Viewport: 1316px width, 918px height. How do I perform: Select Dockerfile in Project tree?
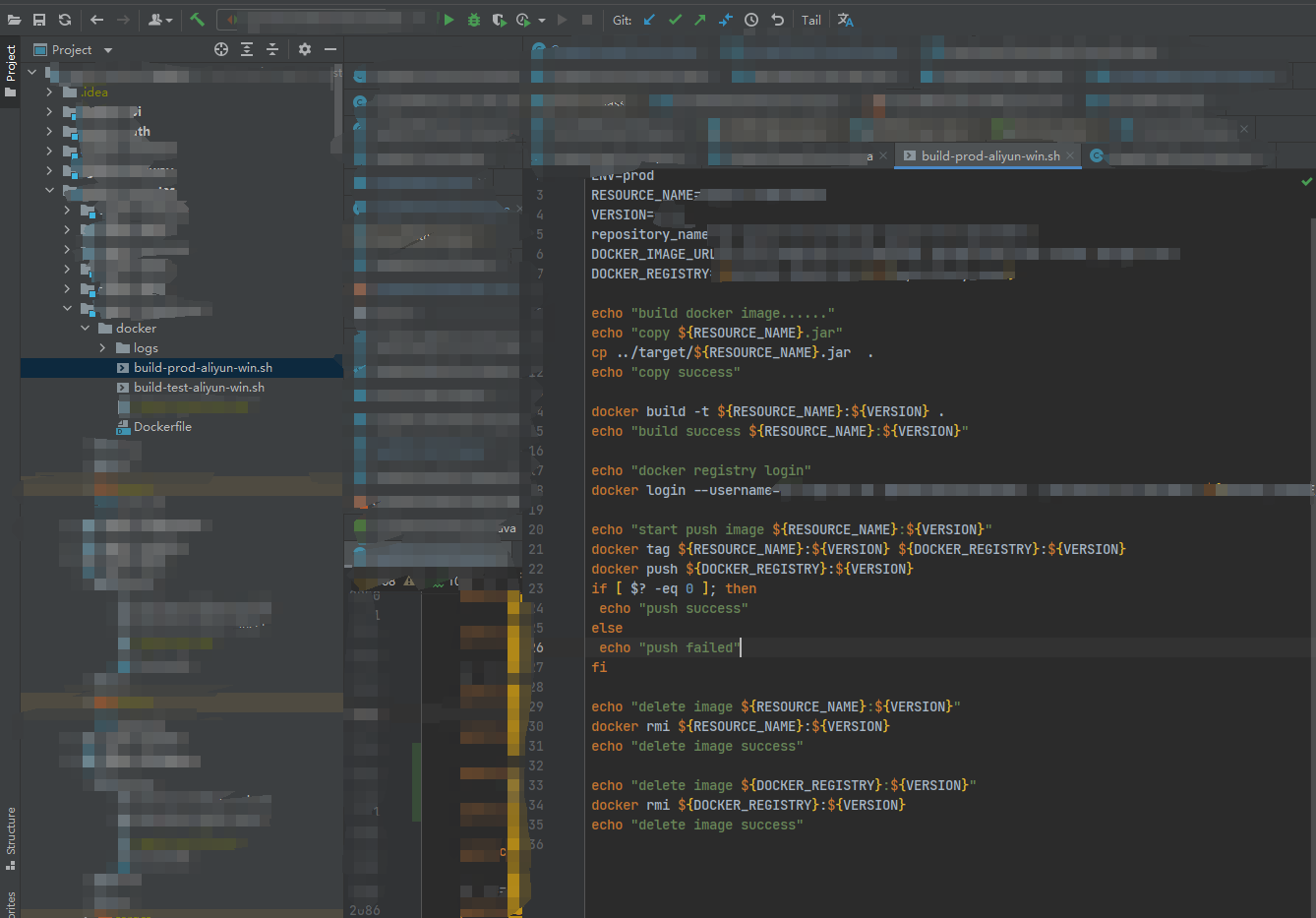[x=162, y=426]
